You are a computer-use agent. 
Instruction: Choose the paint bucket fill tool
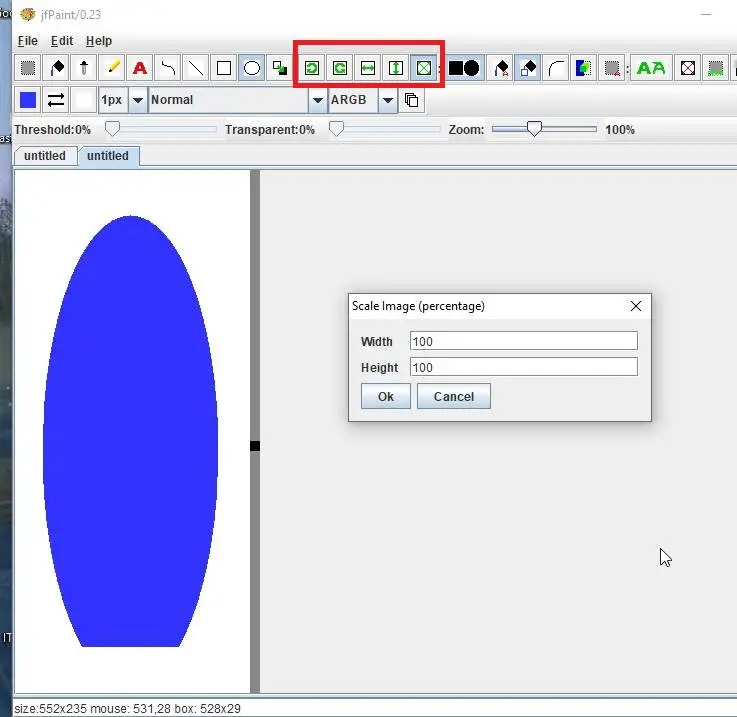56,68
